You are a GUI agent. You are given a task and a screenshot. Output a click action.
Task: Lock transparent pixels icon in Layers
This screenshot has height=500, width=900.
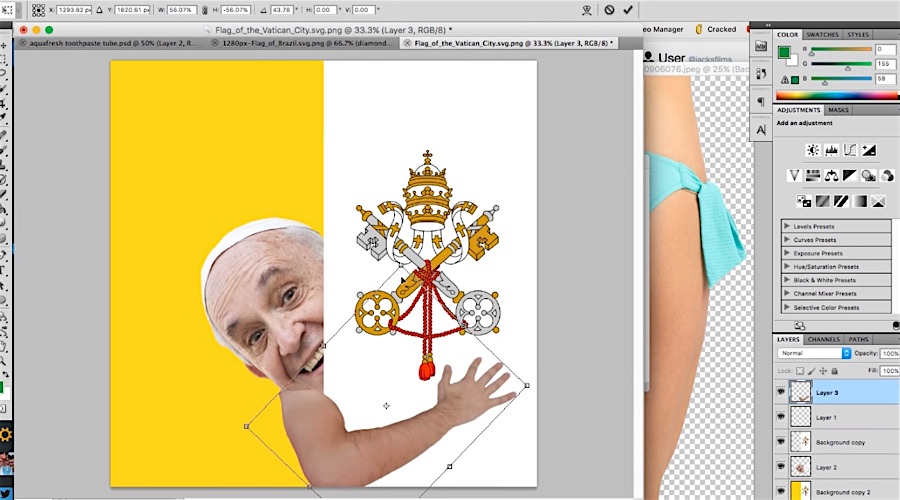pyautogui.click(x=800, y=371)
